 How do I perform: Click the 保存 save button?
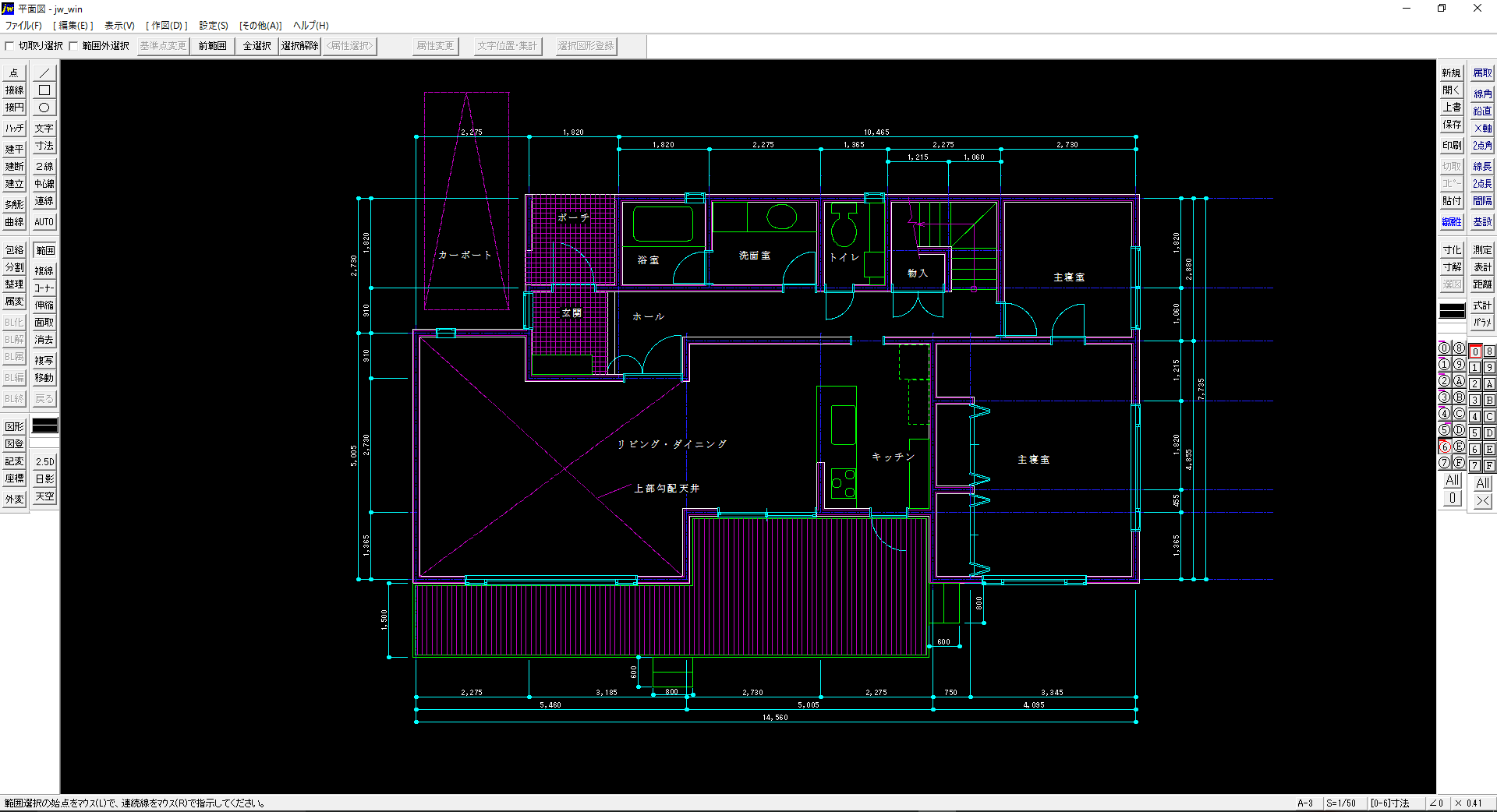point(1451,125)
